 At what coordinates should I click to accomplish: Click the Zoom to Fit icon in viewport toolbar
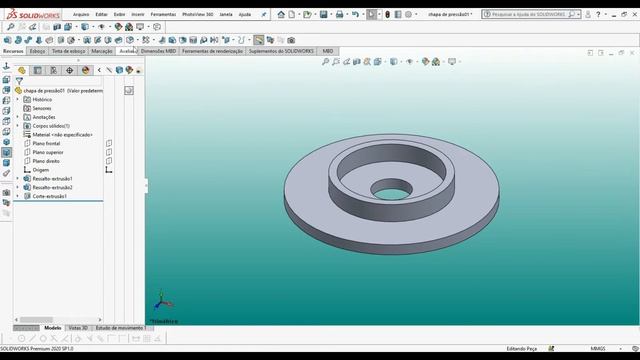[x=325, y=62]
